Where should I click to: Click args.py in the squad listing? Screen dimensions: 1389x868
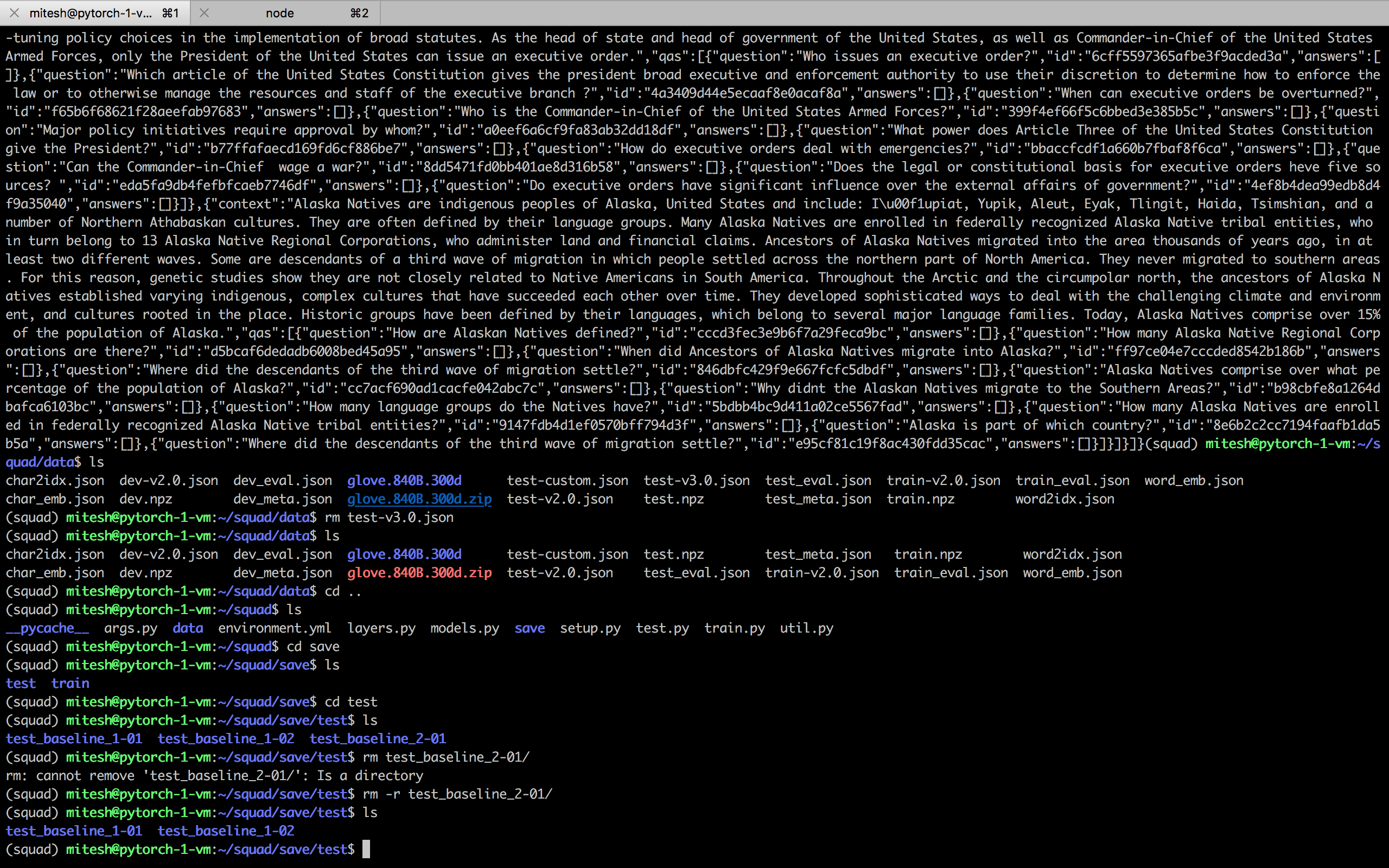[x=130, y=628]
